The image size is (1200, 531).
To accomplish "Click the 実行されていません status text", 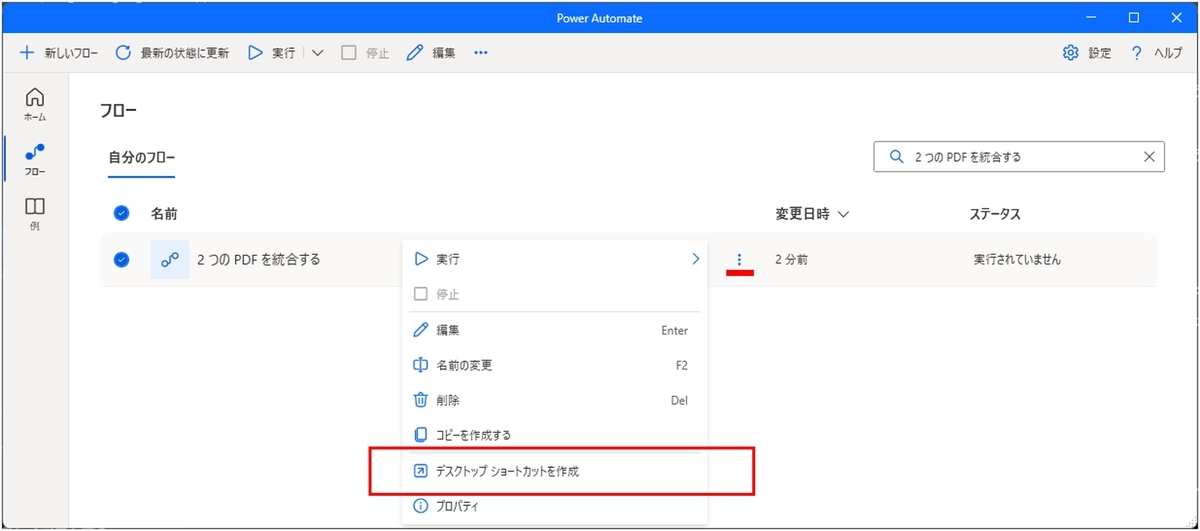I will pyautogui.click(x=1017, y=260).
